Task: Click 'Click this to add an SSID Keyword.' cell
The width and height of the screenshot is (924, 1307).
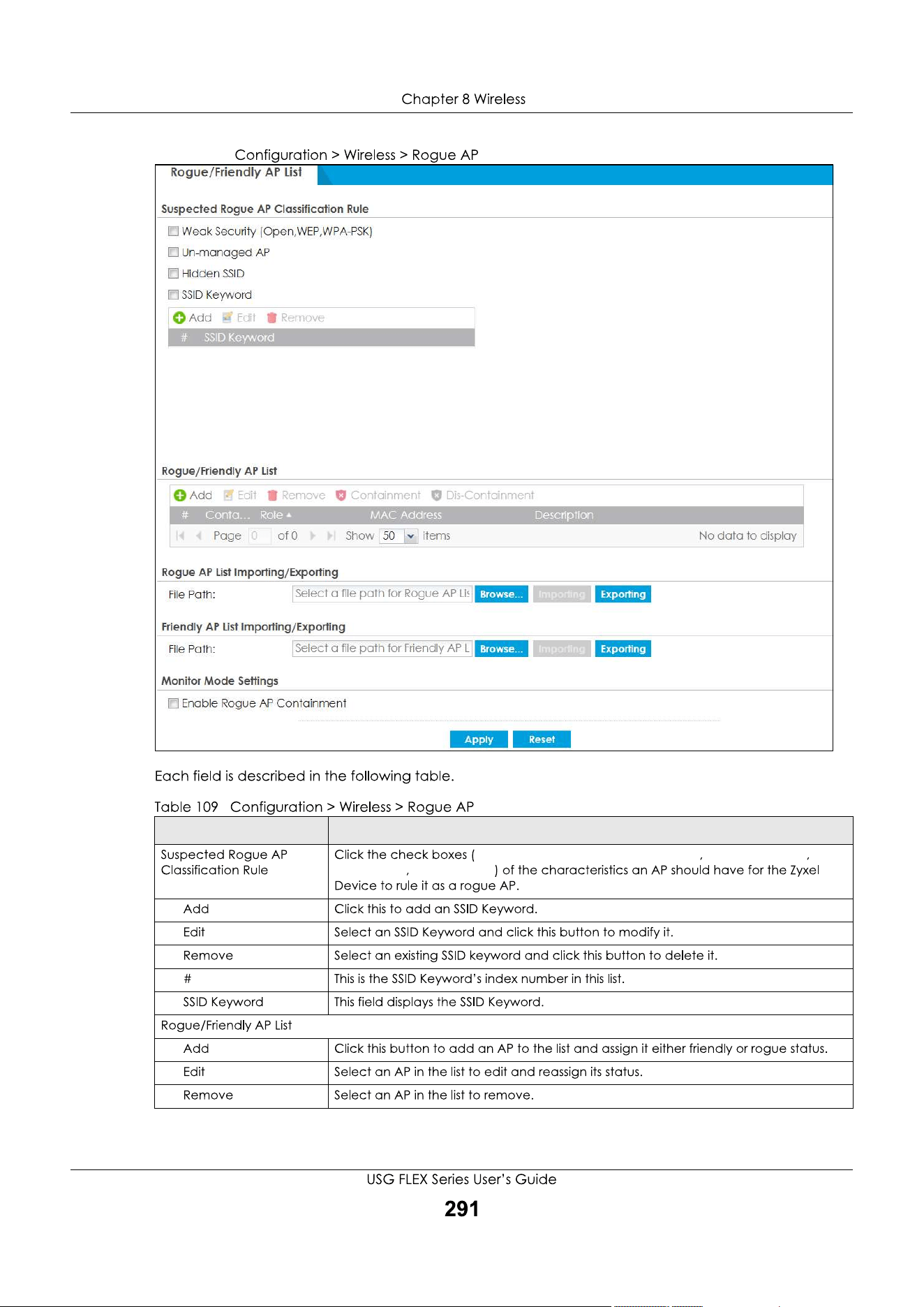Action: [x=590, y=909]
